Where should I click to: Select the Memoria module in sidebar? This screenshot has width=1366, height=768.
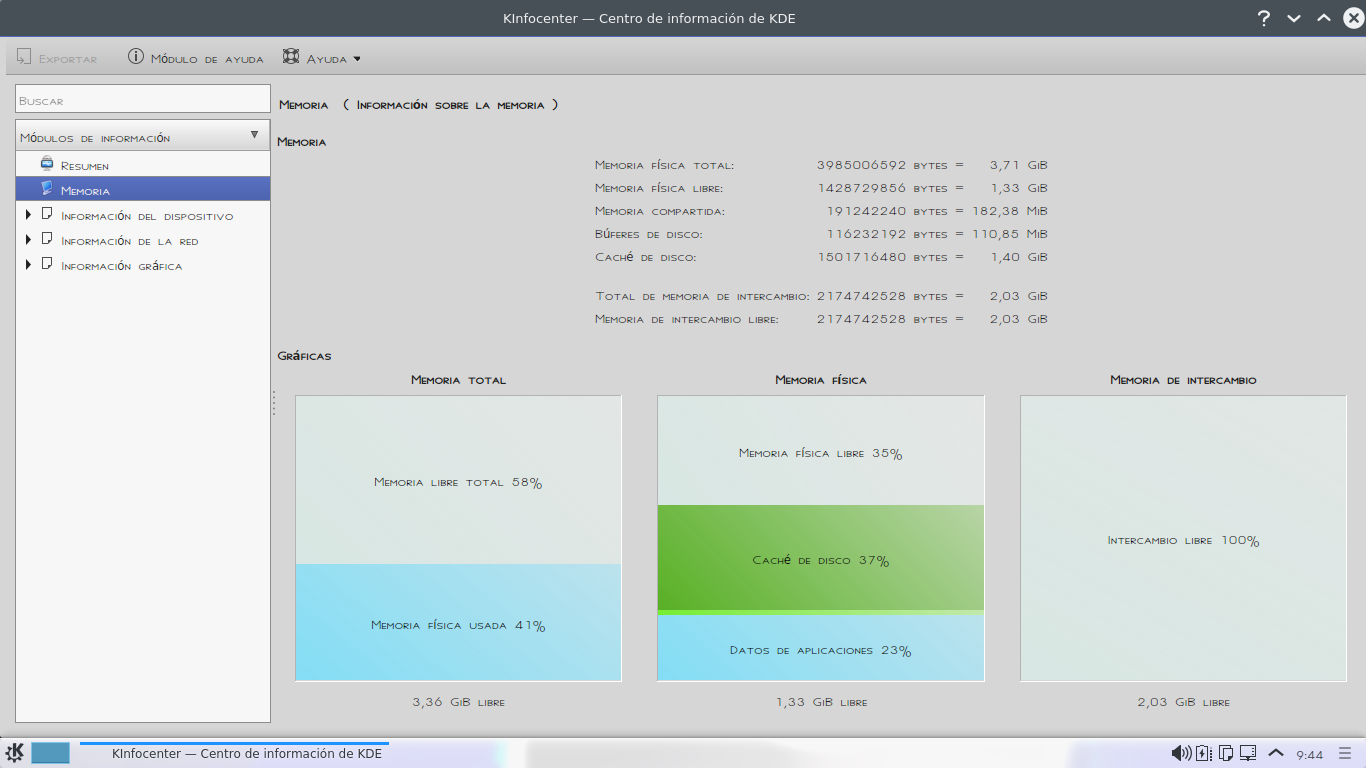[x=85, y=190]
